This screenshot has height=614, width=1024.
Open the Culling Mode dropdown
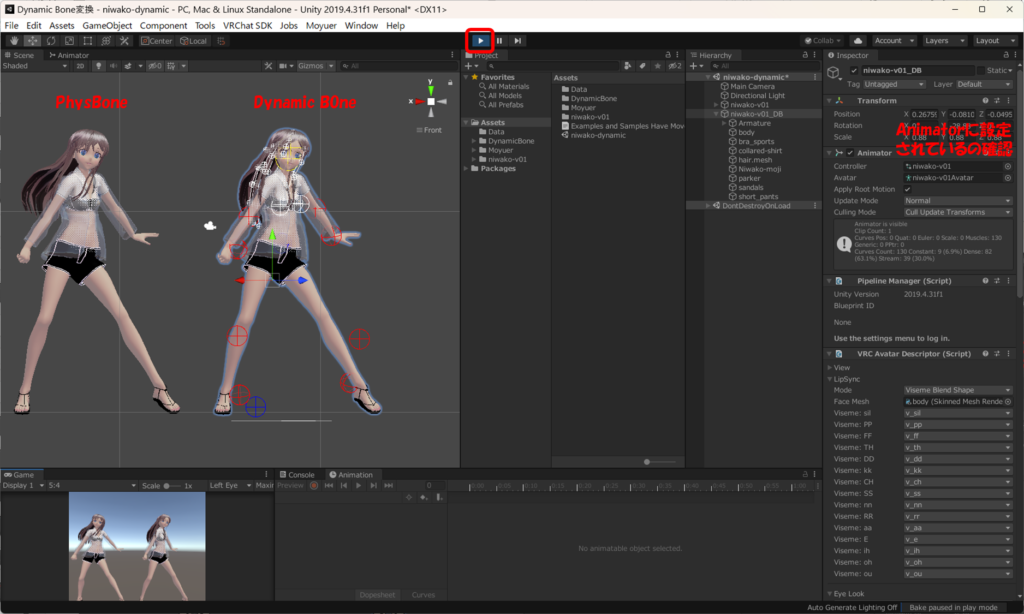tap(958, 212)
